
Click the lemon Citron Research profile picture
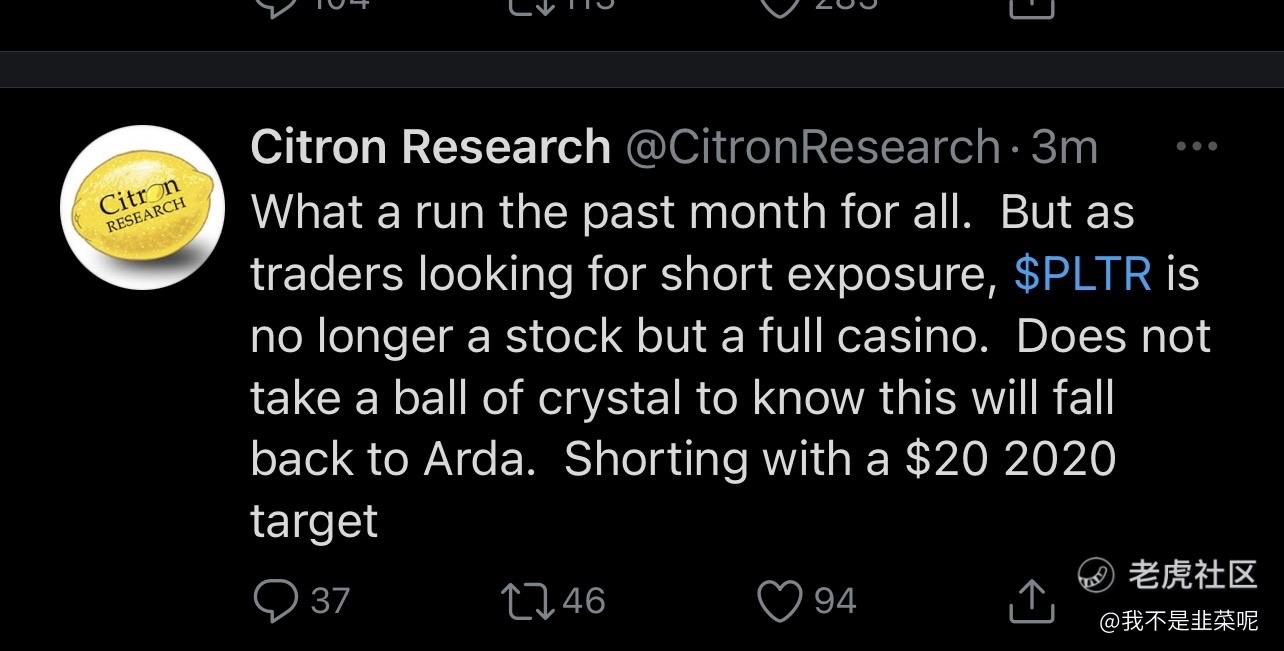point(143,207)
